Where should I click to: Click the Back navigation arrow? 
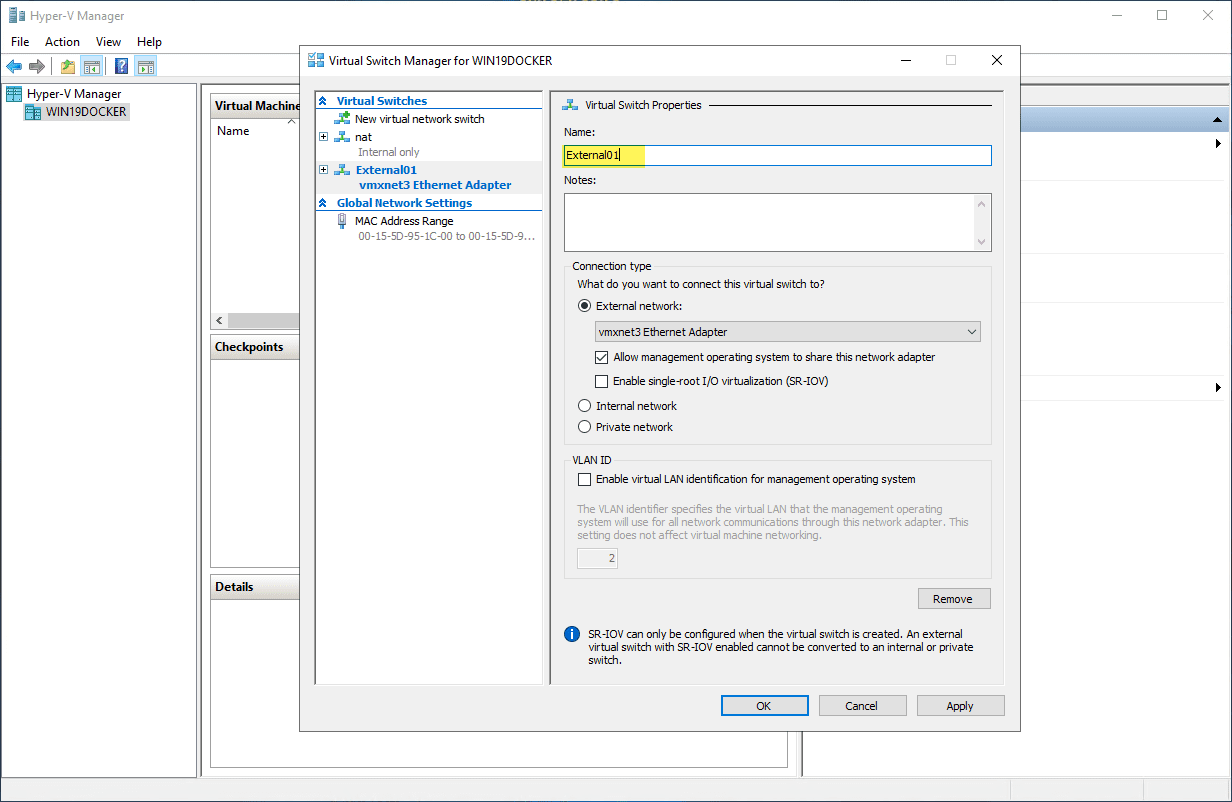[14, 66]
